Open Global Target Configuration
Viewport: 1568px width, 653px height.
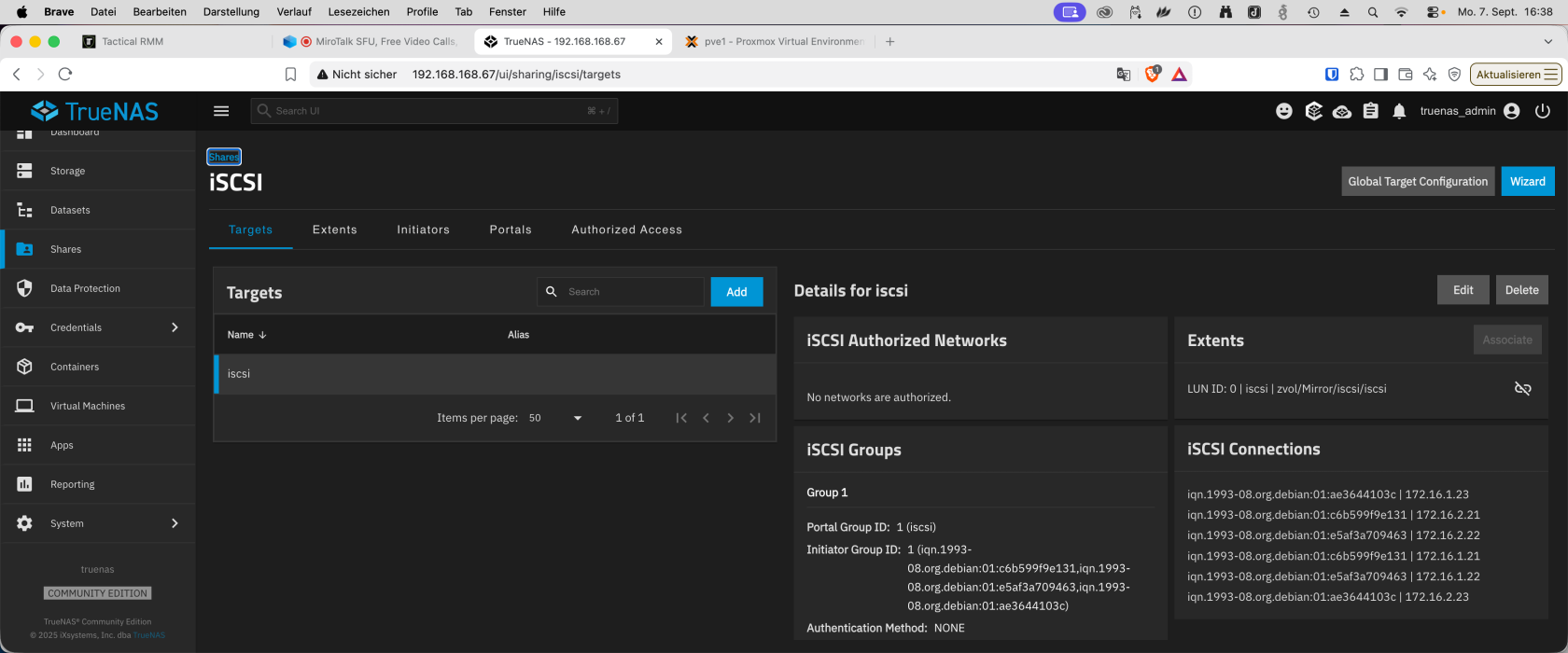pyautogui.click(x=1418, y=181)
